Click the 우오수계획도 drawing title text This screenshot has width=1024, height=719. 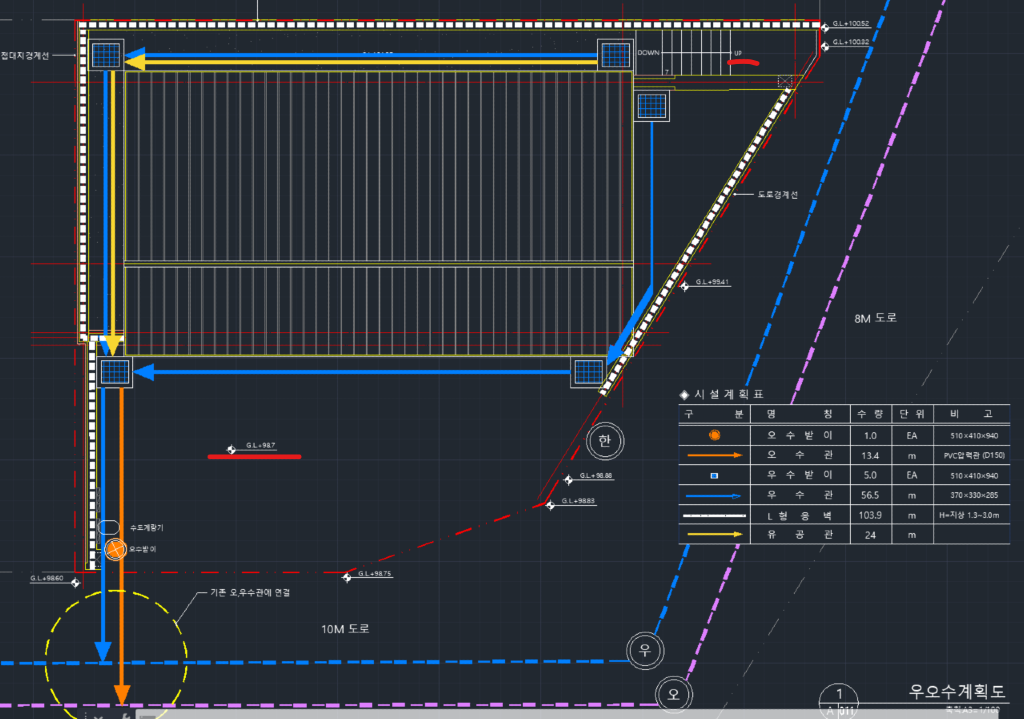pyautogui.click(x=956, y=691)
